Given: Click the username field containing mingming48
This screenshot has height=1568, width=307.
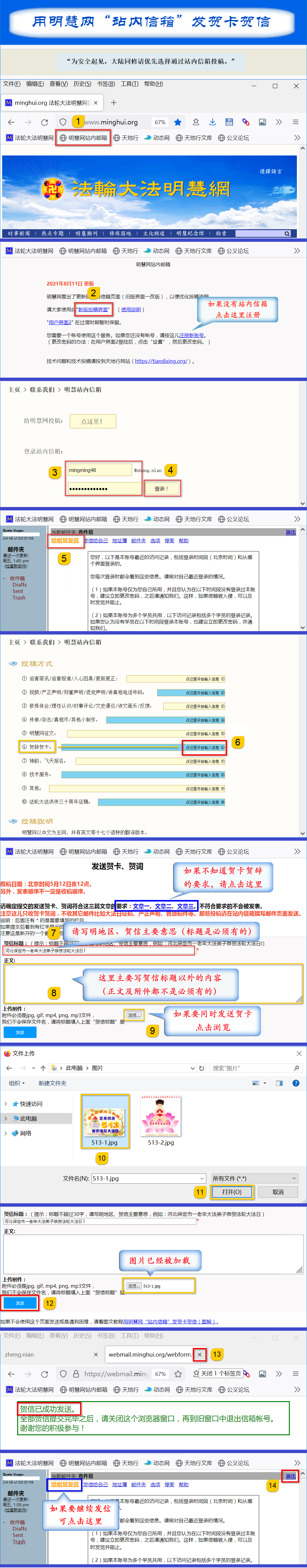Looking at the screenshot, I should point(100,470).
